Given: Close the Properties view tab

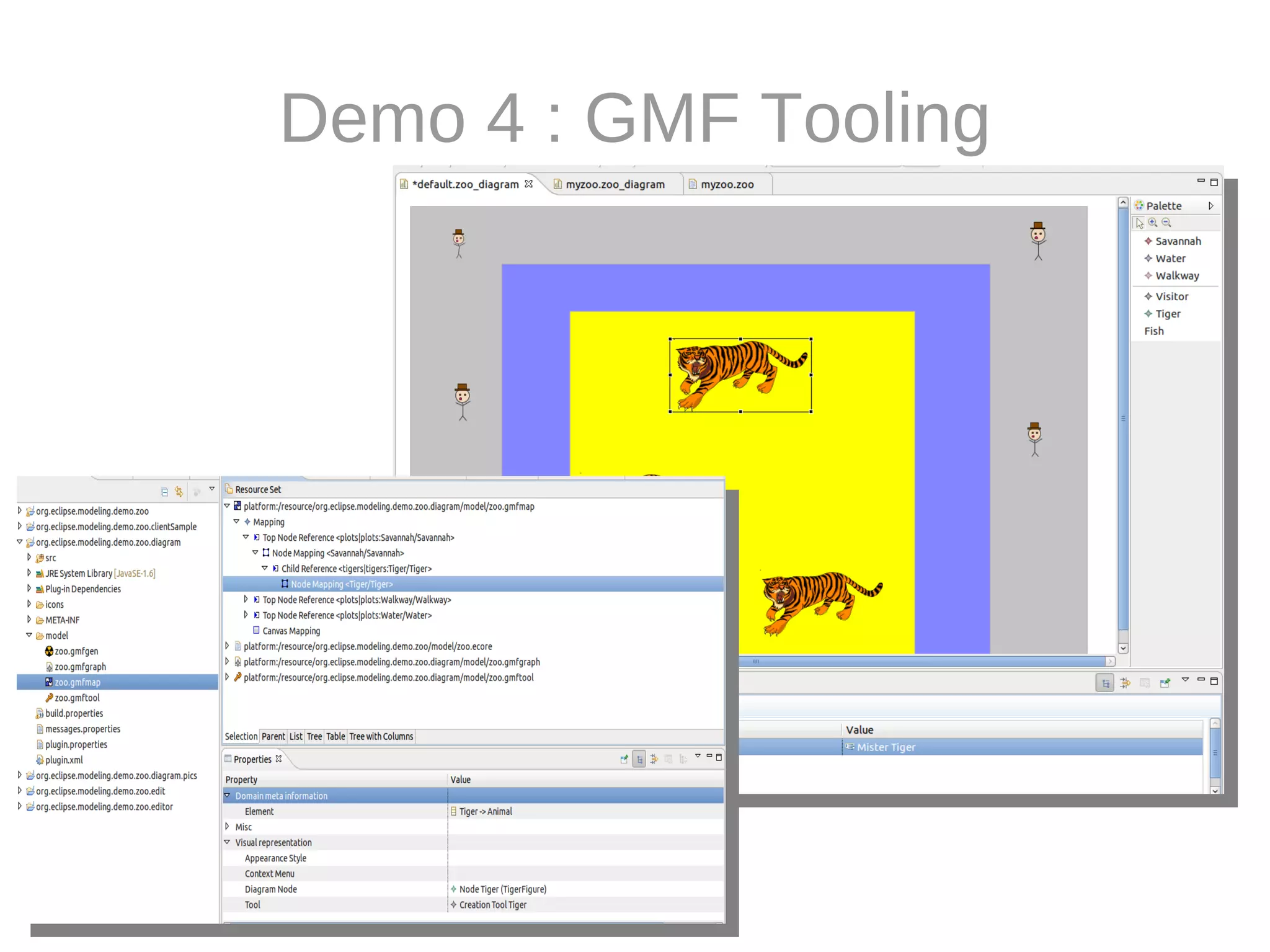Looking at the screenshot, I should pyautogui.click(x=279, y=758).
